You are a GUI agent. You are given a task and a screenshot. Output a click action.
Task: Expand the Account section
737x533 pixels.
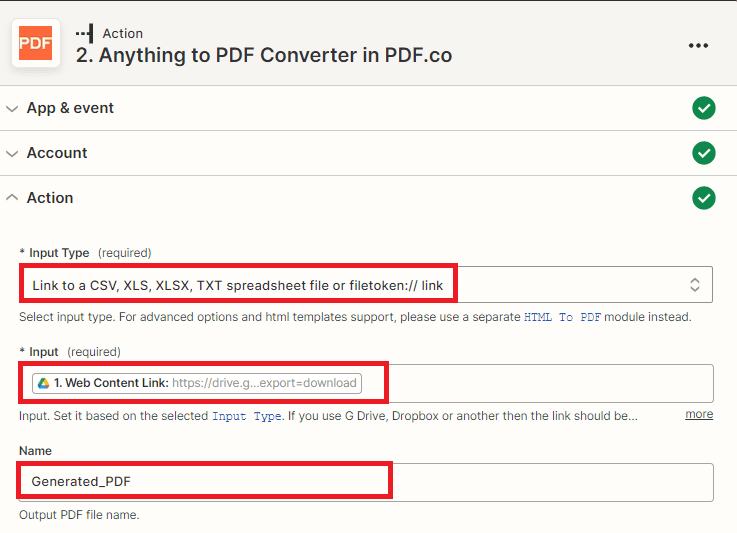click(x=12, y=153)
